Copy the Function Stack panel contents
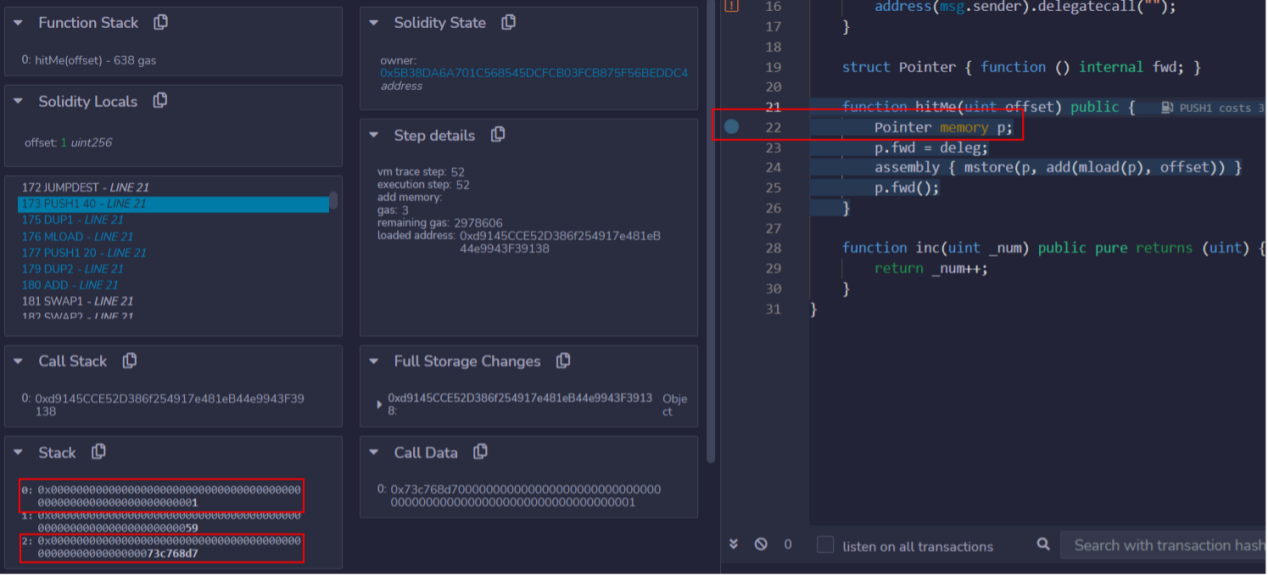Image resolution: width=1268 pixels, height=575 pixels. pyautogui.click(x=161, y=22)
